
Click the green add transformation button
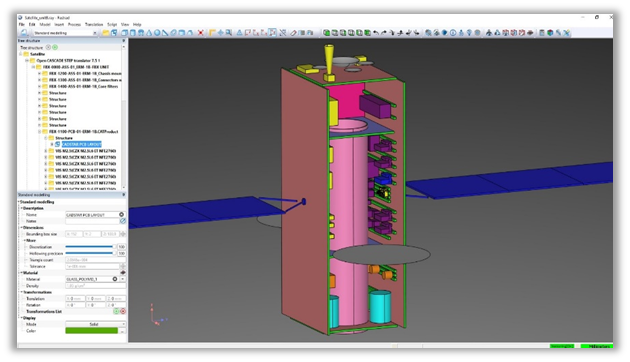116,311
